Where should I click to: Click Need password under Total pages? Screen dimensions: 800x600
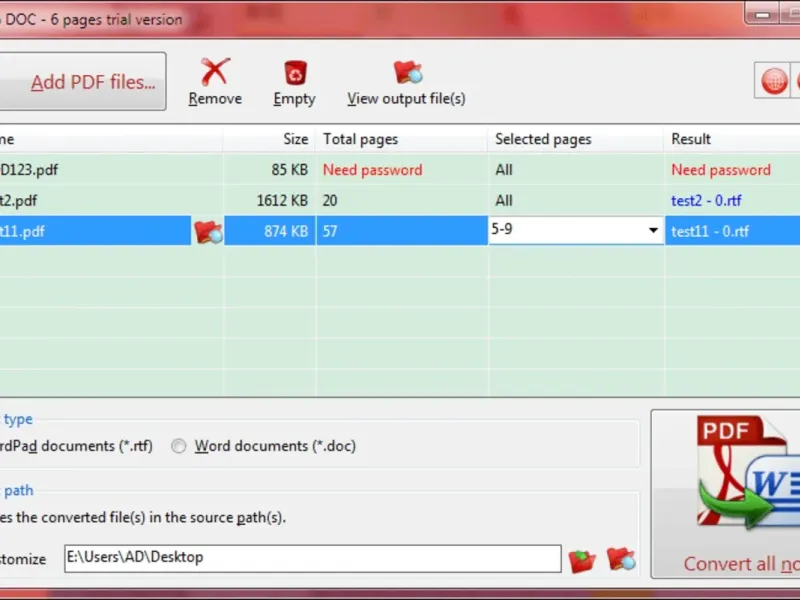click(x=372, y=170)
